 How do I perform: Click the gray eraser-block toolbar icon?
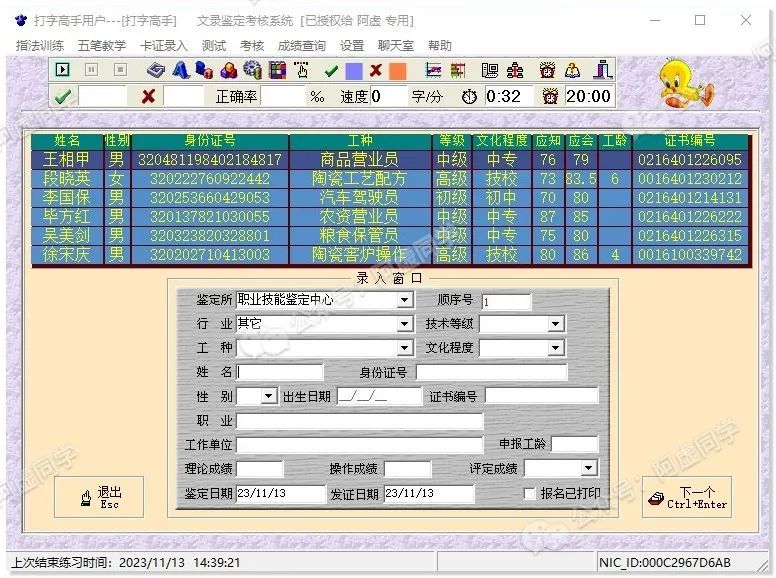[x=156, y=70]
